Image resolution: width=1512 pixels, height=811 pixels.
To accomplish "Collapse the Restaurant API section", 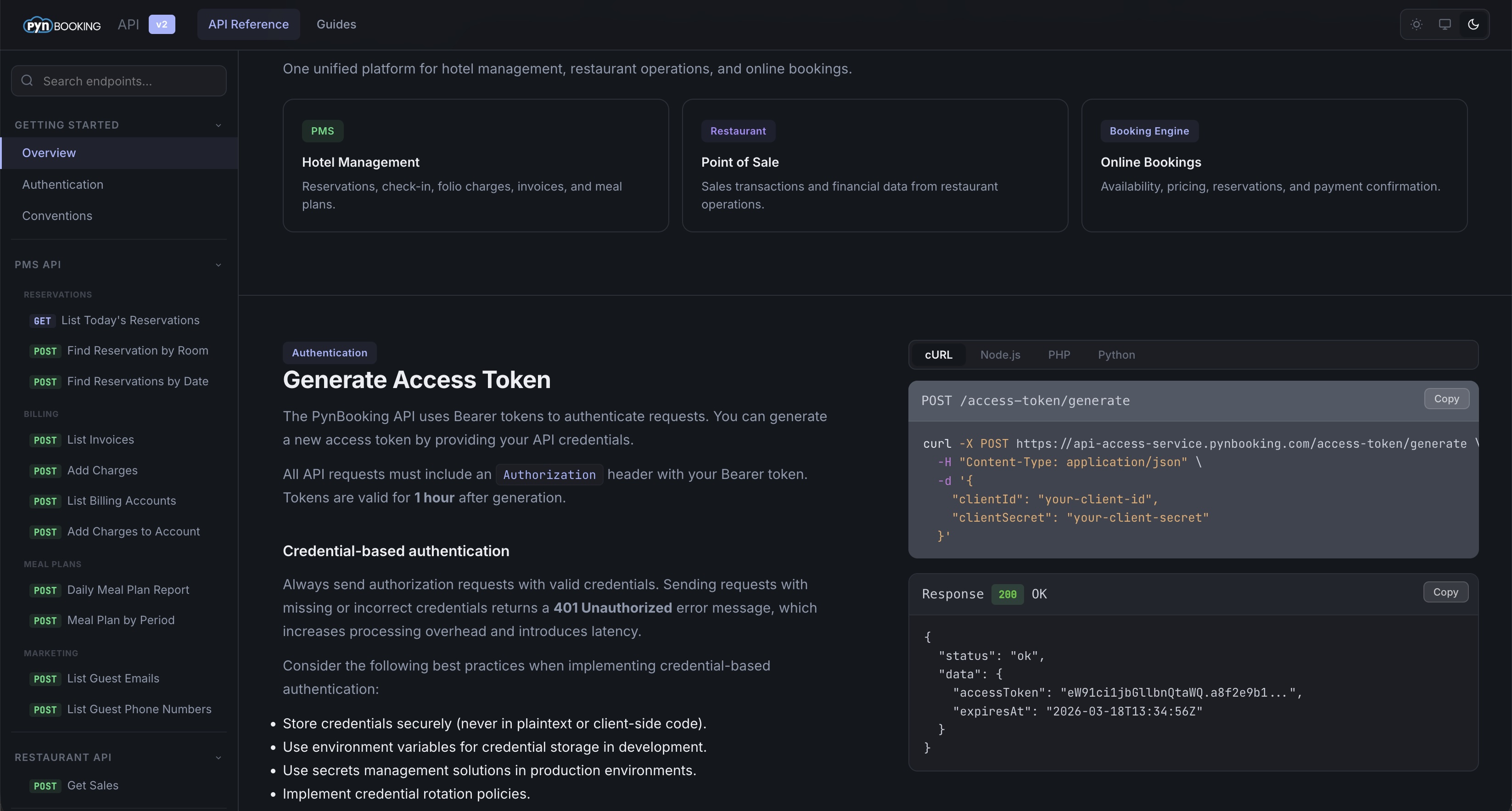I will coord(218,758).
